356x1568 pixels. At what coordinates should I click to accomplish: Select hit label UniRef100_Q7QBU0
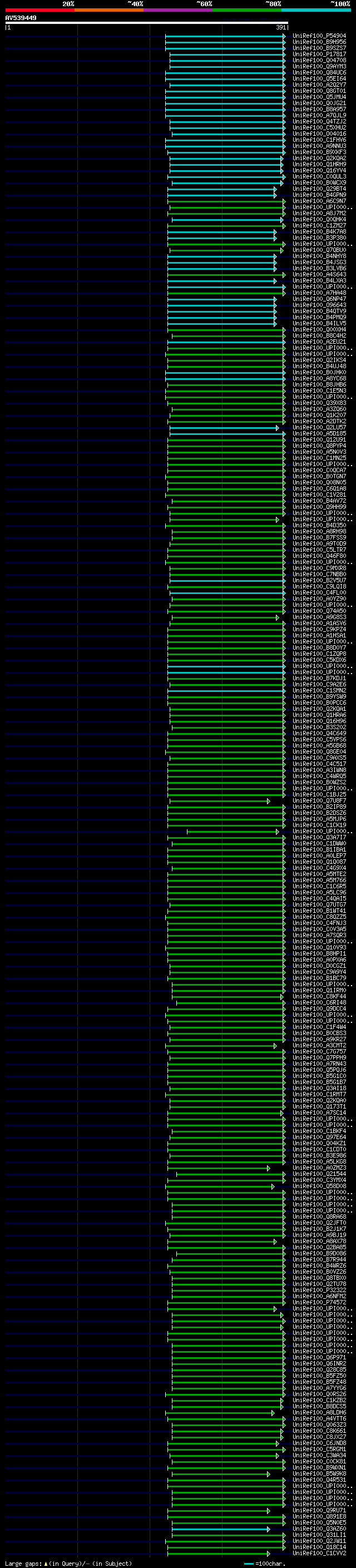[x=319, y=250]
